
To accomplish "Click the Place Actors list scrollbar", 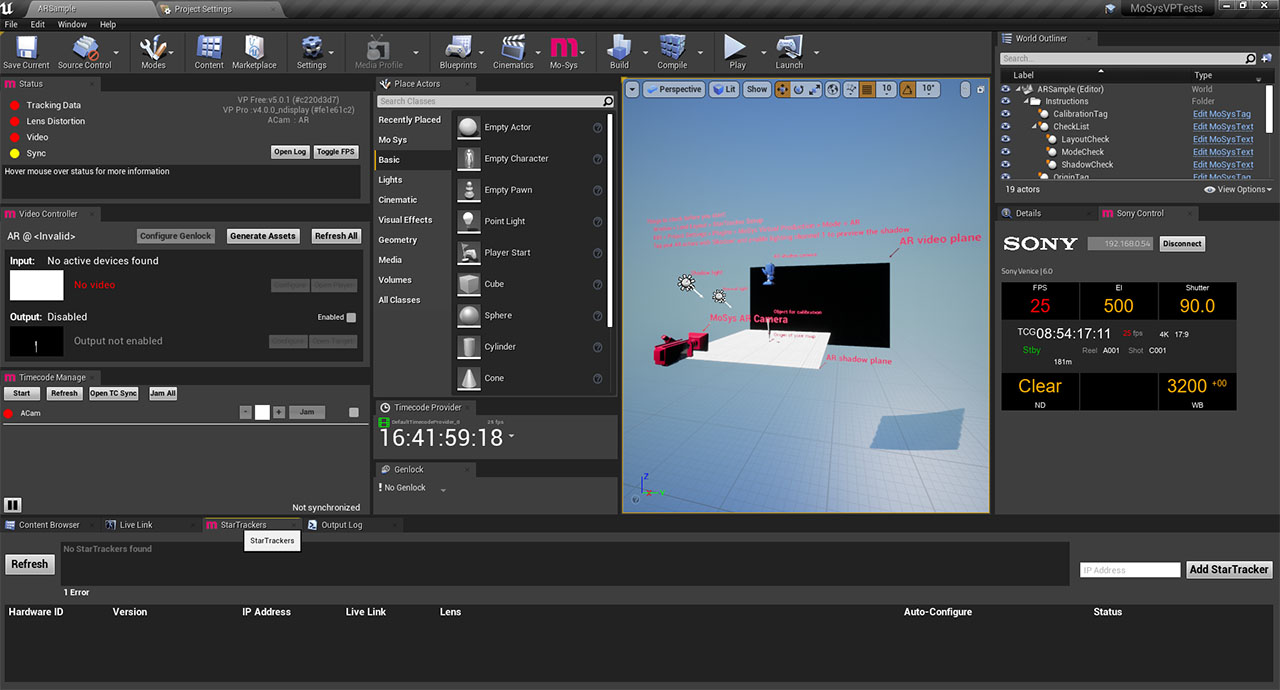I will pos(610,222).
